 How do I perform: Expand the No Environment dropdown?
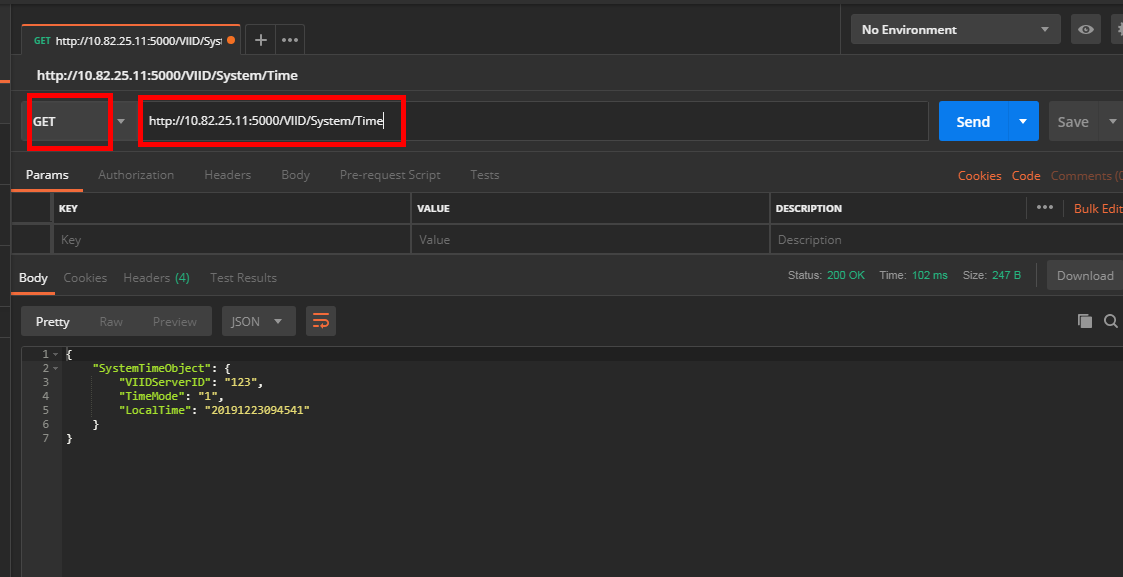pos(955,30)
